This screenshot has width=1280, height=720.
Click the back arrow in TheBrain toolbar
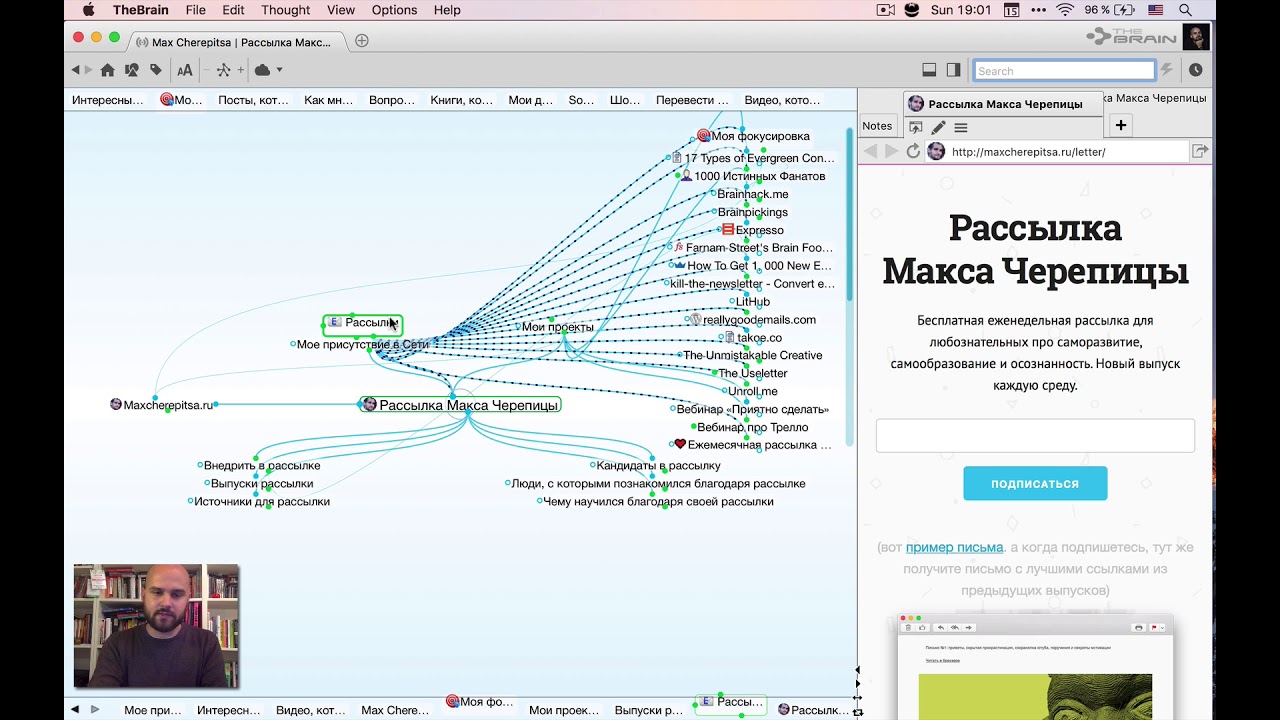coord(75,70)
